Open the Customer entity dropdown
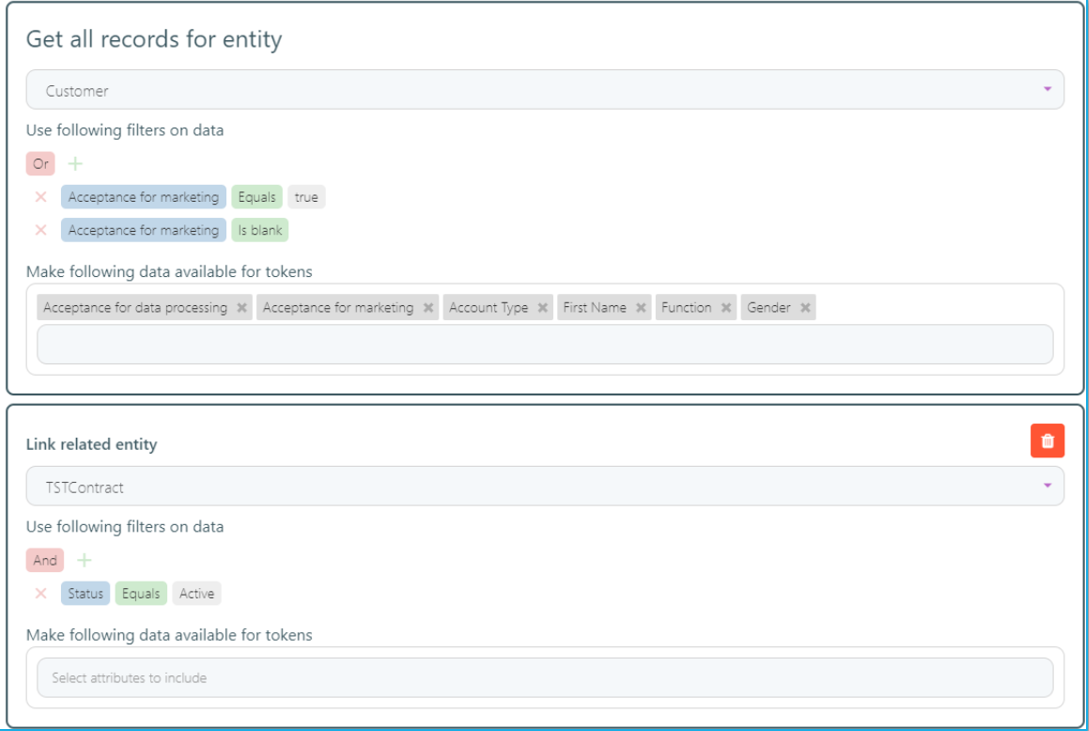Viewport: 1089px width, 731px height. coord(544,90)
